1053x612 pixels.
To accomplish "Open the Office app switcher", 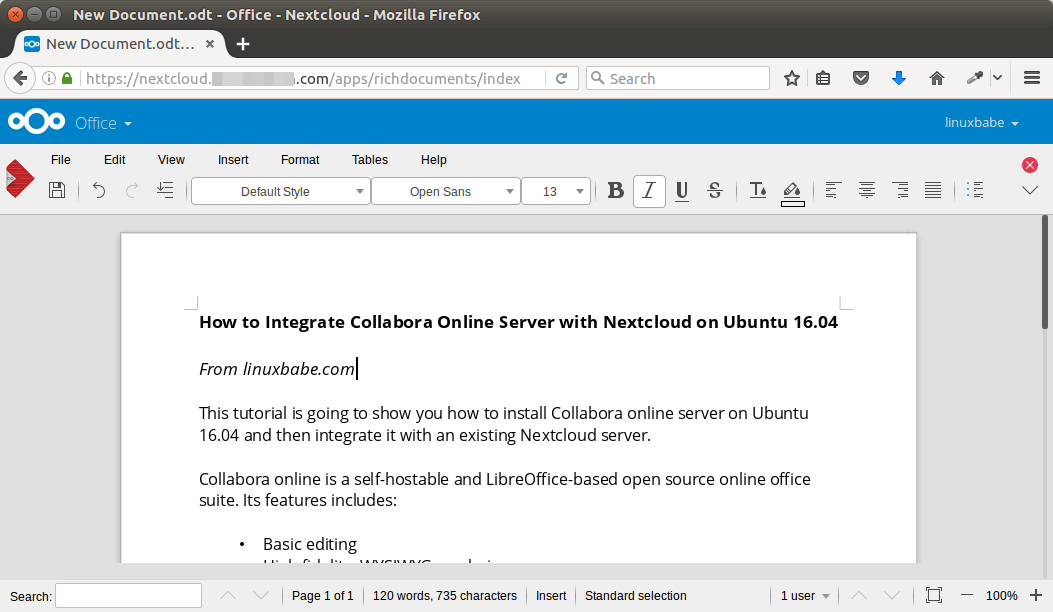I will (x=103, y=123).
